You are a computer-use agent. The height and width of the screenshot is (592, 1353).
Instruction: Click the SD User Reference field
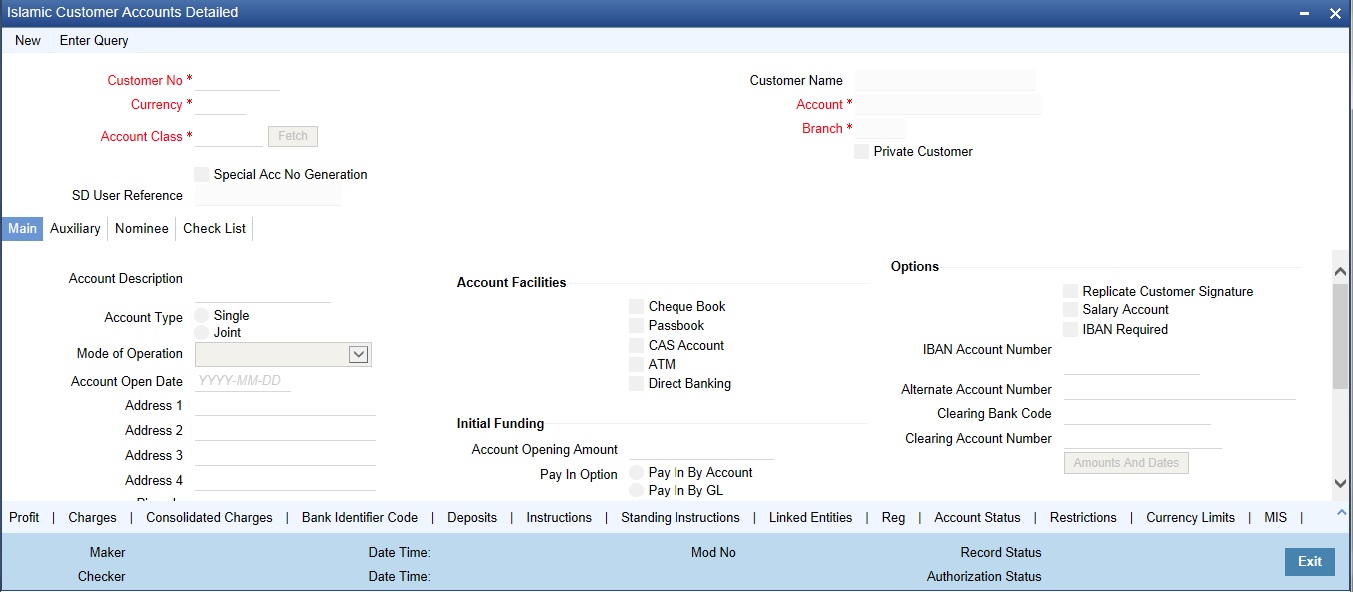click(268, 195)
